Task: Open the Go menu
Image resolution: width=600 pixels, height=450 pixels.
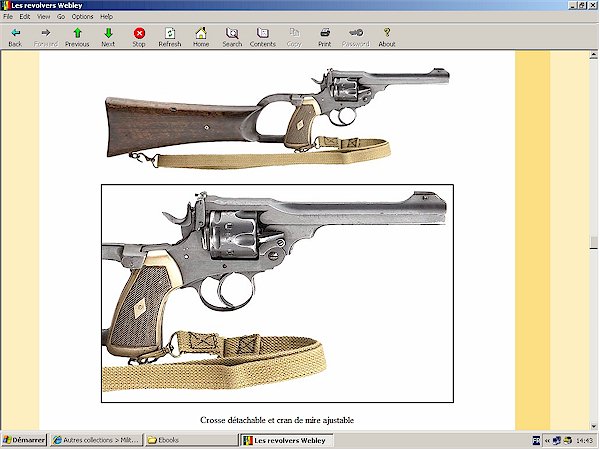Action: (x=61, y=16)
